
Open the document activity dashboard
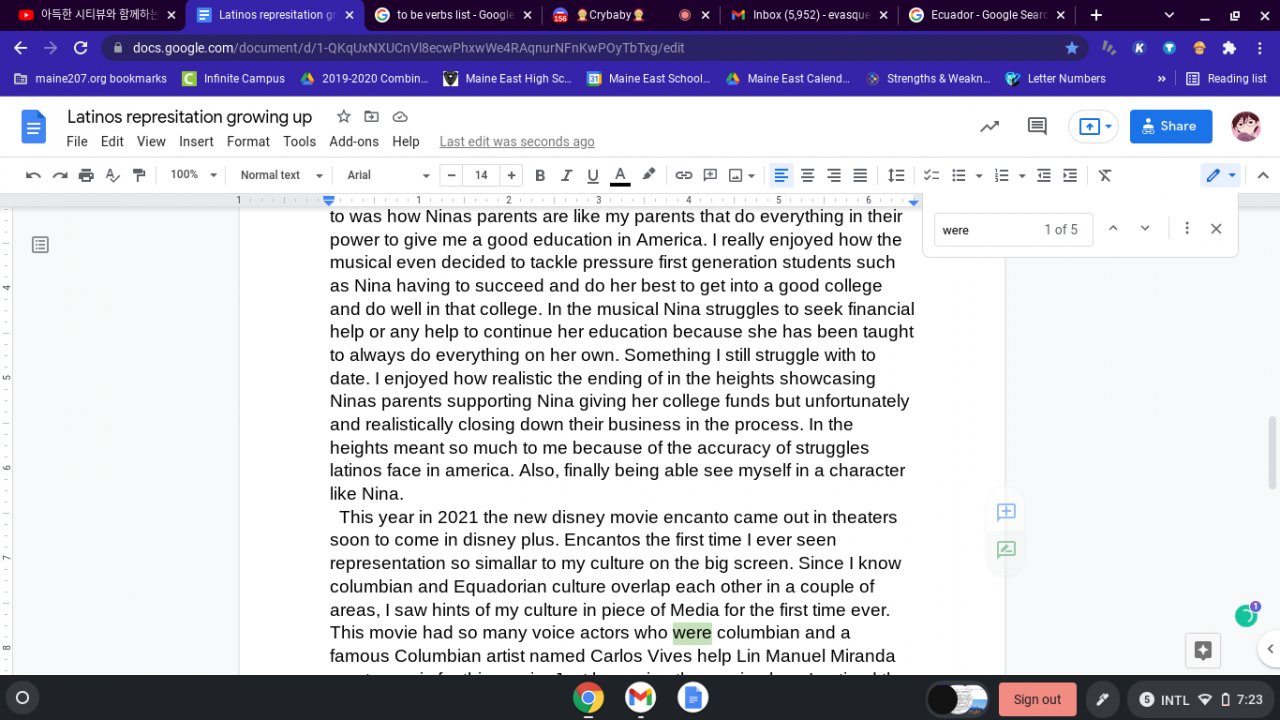pos(990,126)
